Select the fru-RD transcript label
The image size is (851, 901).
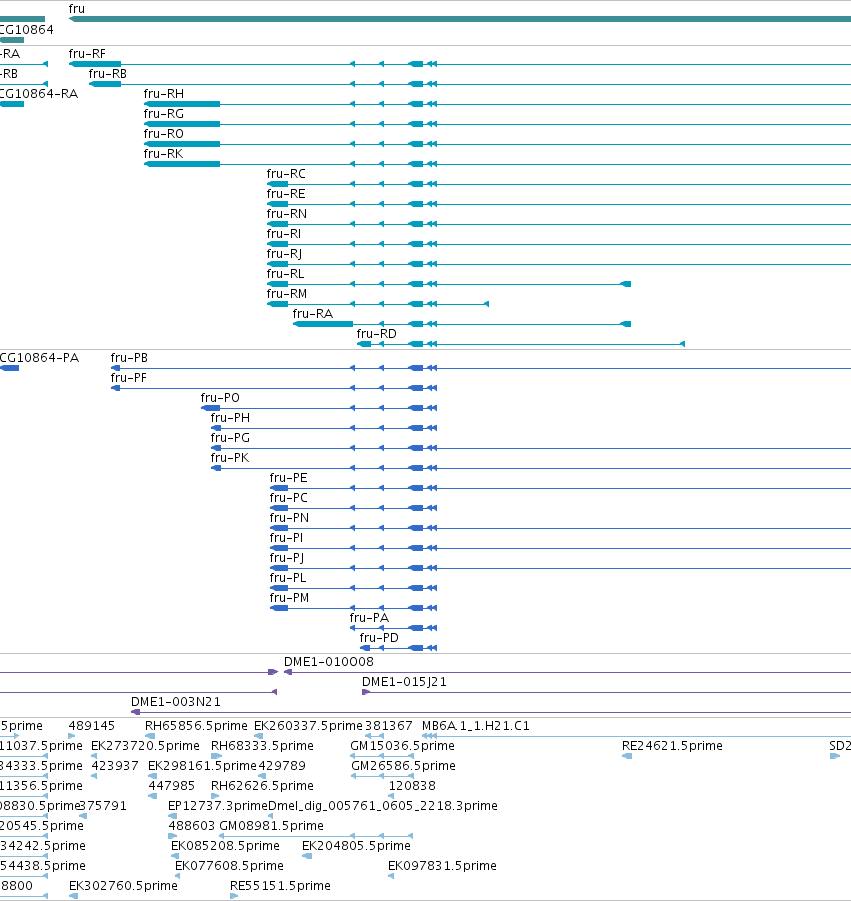click(x=376, y=334)
